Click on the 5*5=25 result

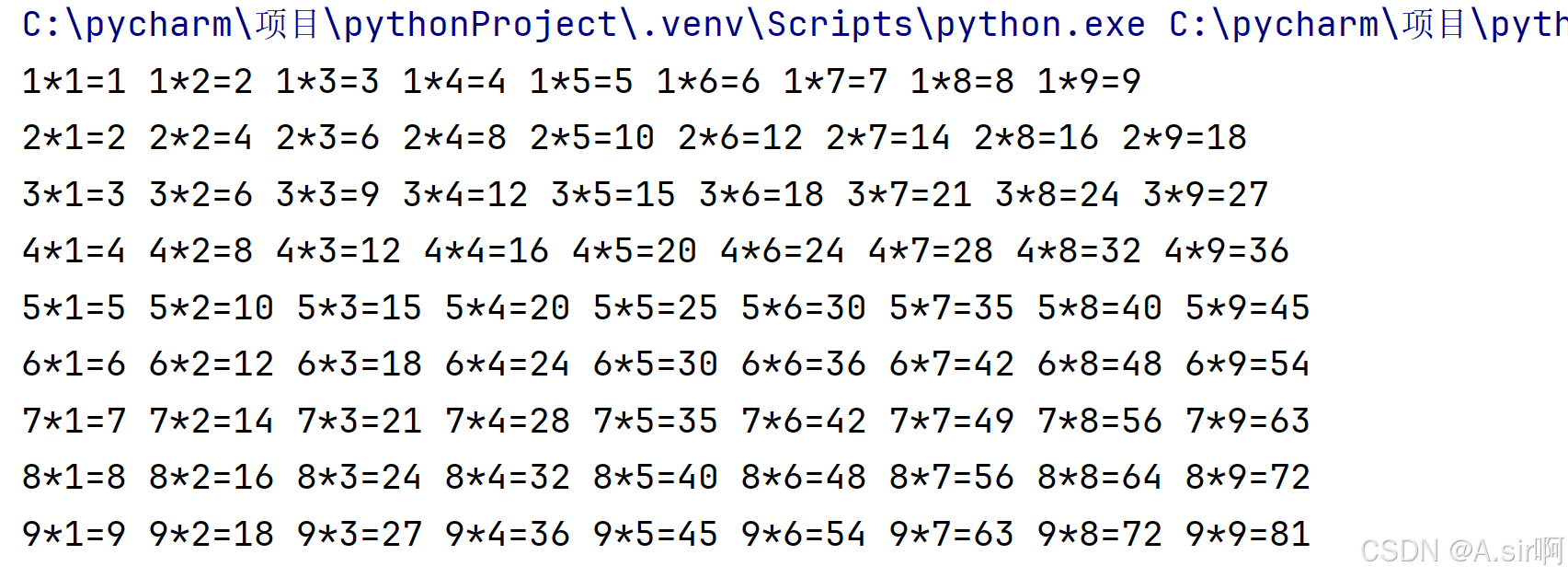656,308
